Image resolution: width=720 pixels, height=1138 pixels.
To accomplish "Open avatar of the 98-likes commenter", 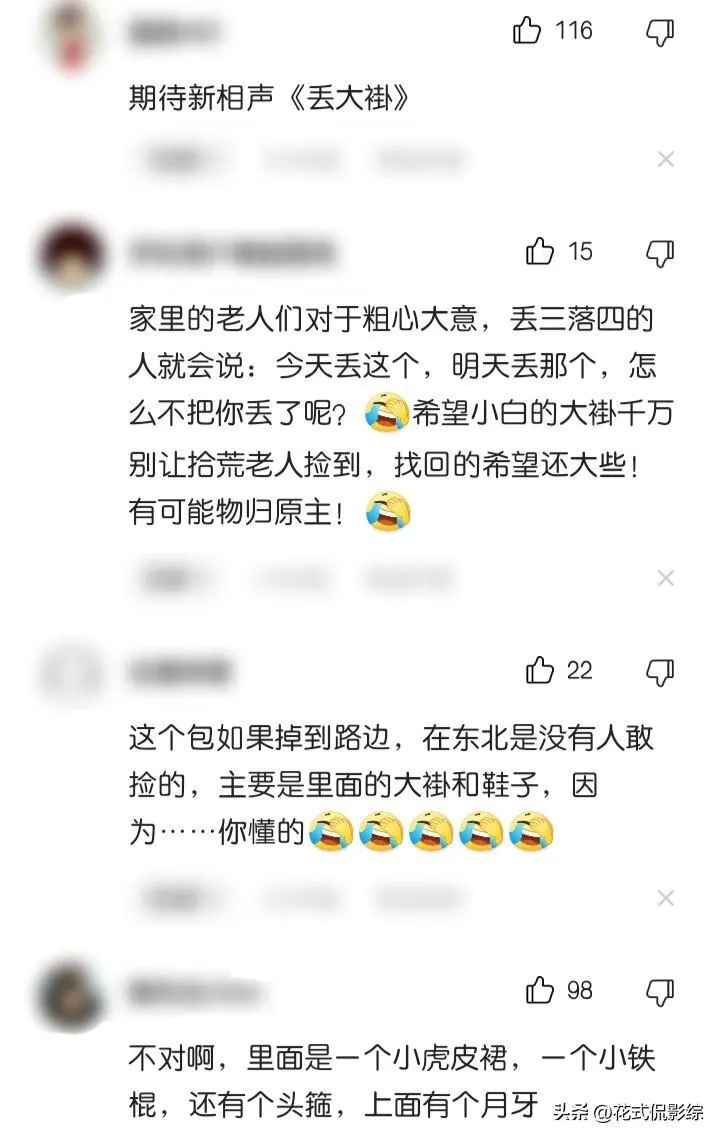I will click(71, 994).
